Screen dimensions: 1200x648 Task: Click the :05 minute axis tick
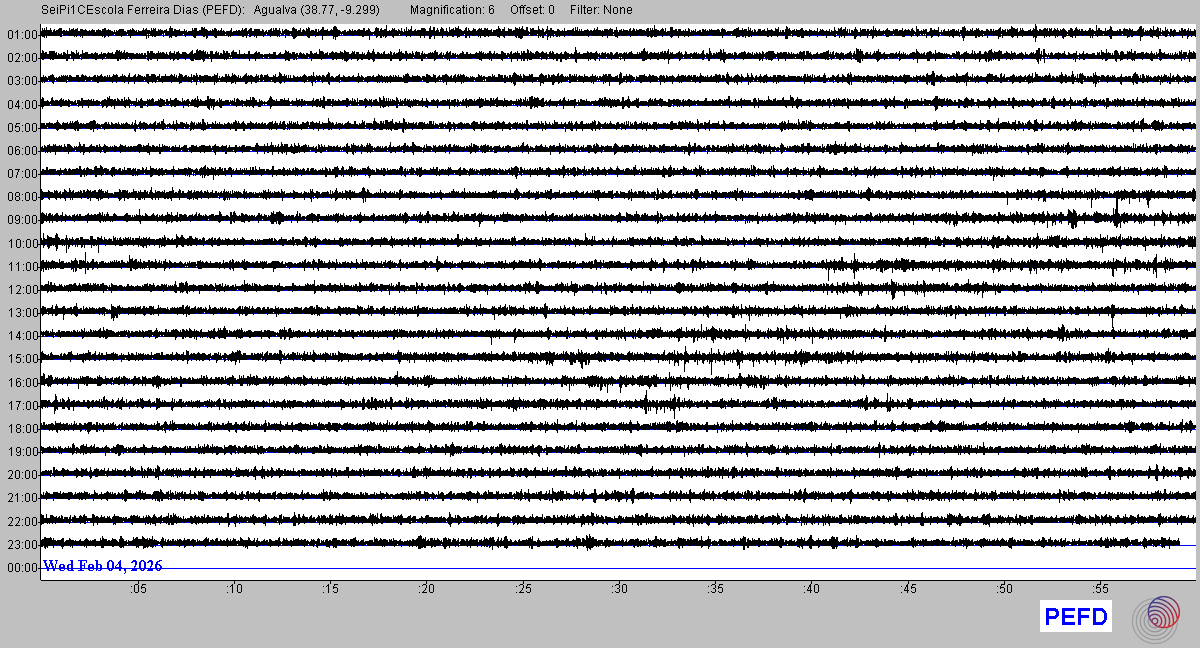(x=137, y=589)
